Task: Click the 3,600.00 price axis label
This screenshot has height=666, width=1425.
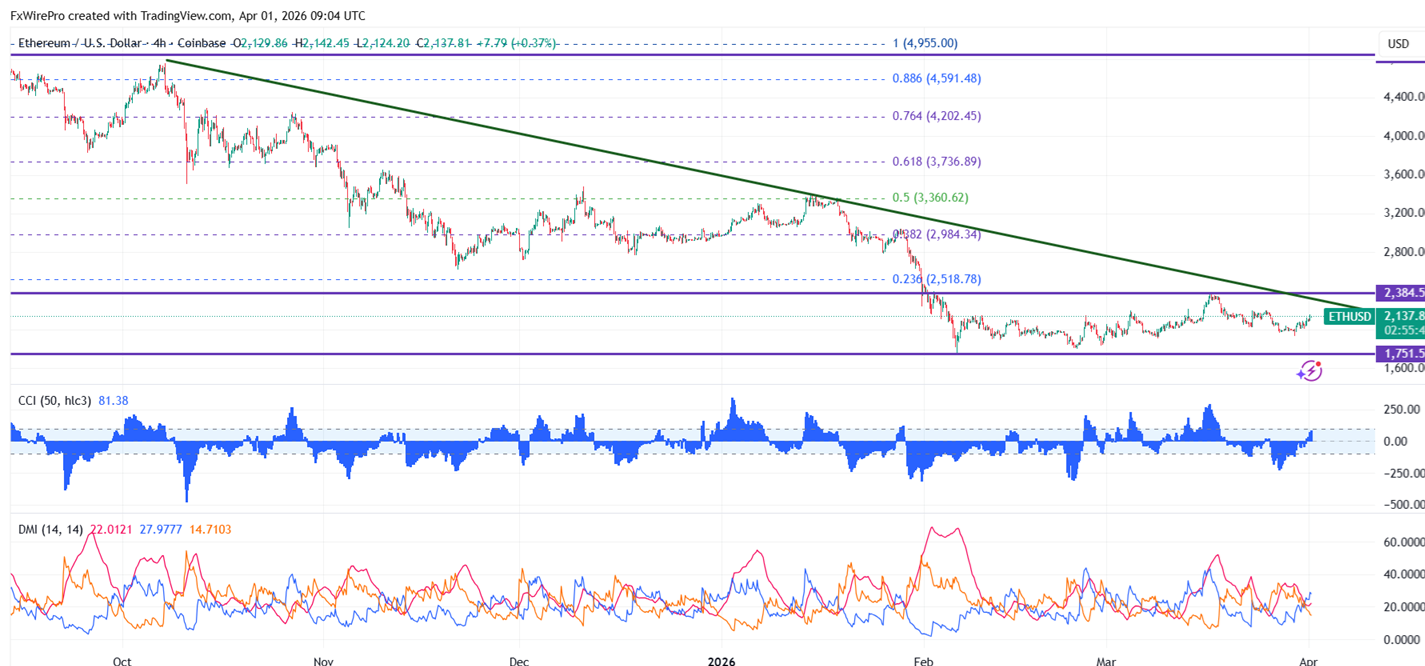Action: click(1402, 174)
